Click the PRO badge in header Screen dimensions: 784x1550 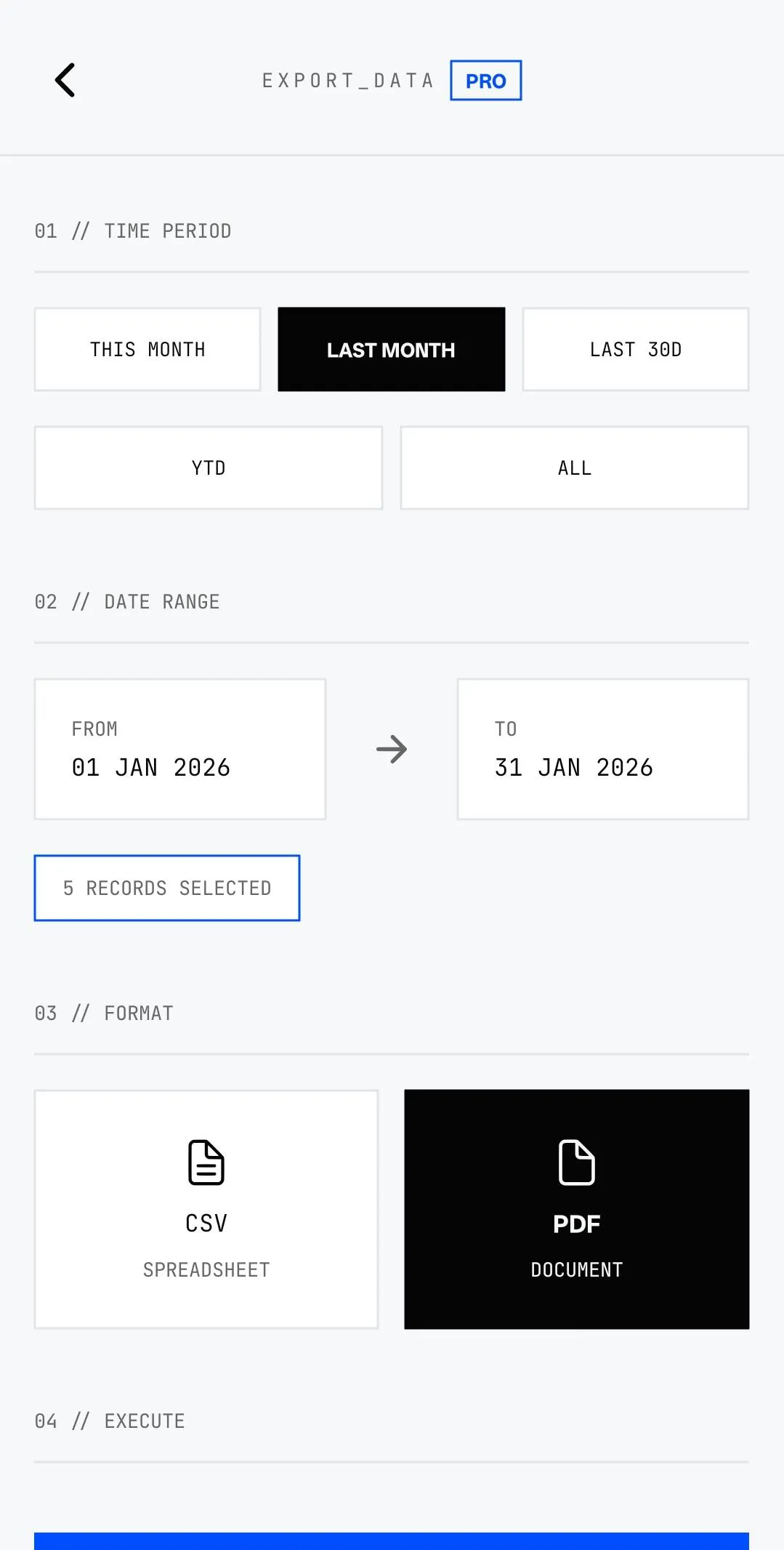pos(485,81)
